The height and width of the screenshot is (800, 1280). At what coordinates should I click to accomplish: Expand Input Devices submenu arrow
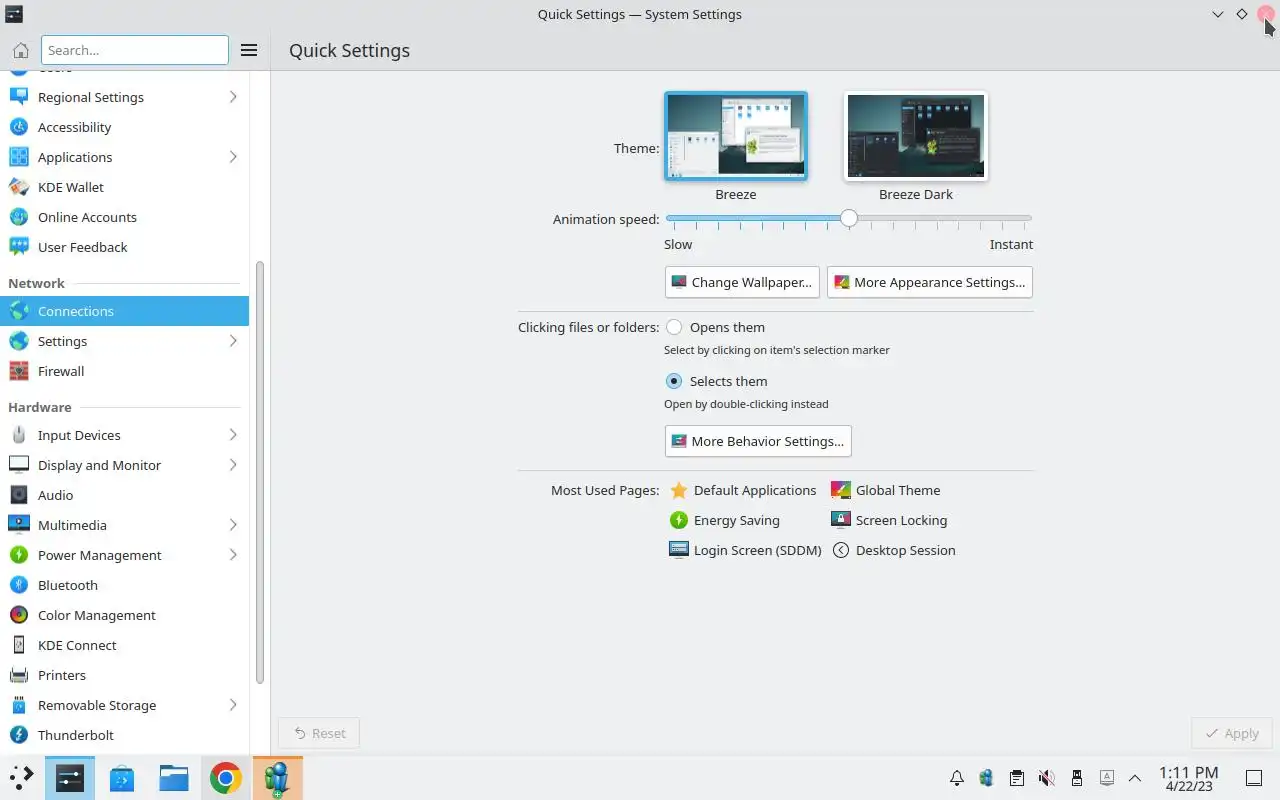tap(233, 435)
